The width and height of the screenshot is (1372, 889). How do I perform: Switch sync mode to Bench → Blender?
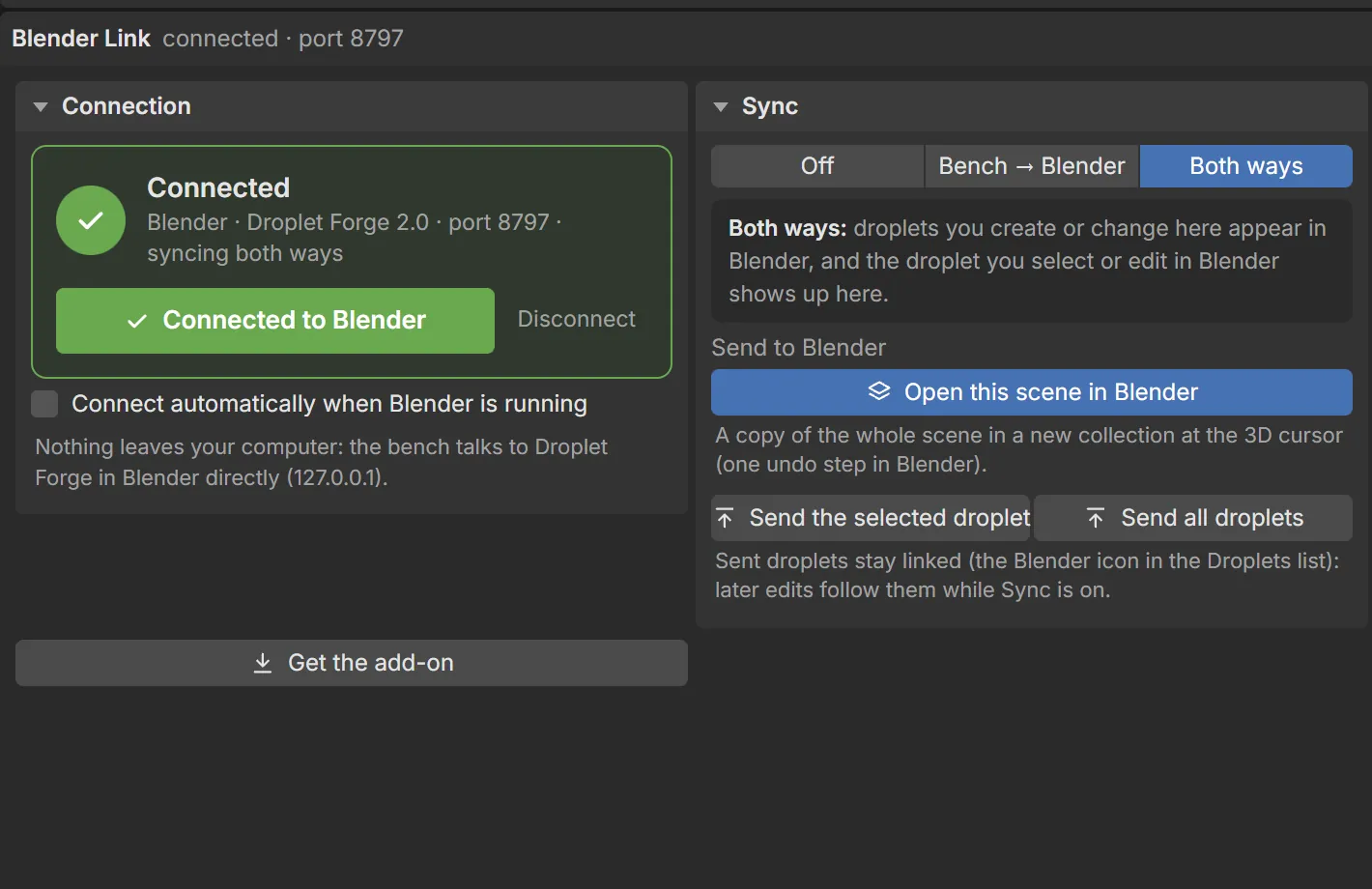[1032, 166]
